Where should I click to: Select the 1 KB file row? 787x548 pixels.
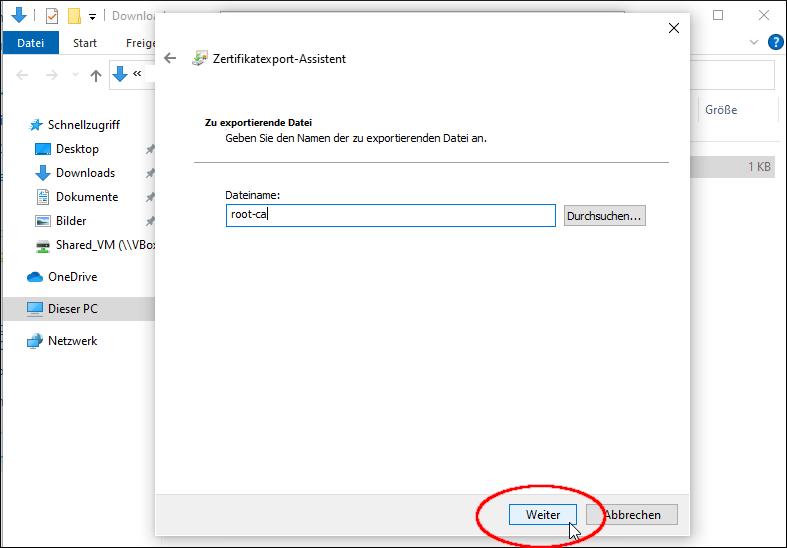pyautogui.click(x=733, y=167)
